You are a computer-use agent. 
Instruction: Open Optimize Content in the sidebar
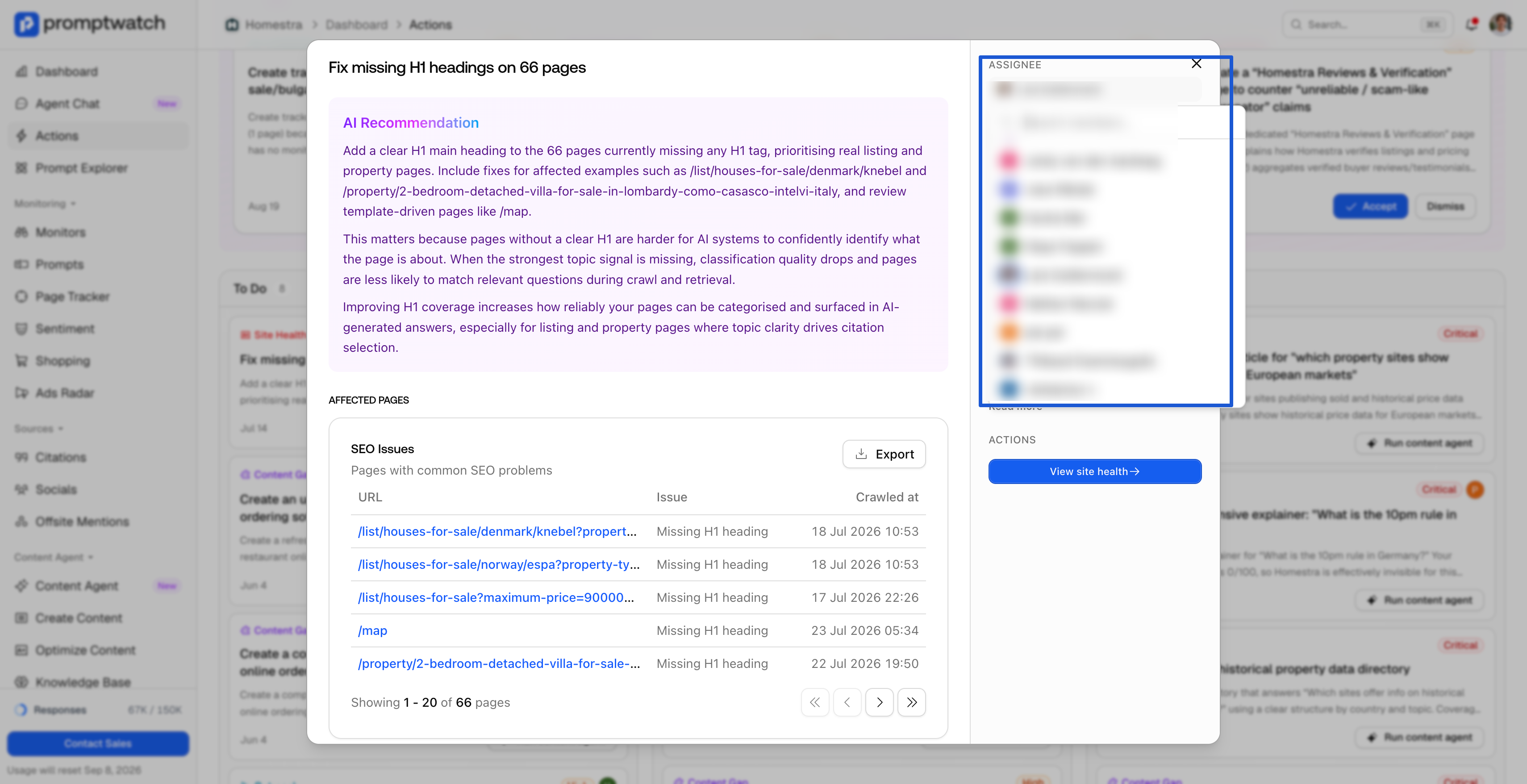98,650
